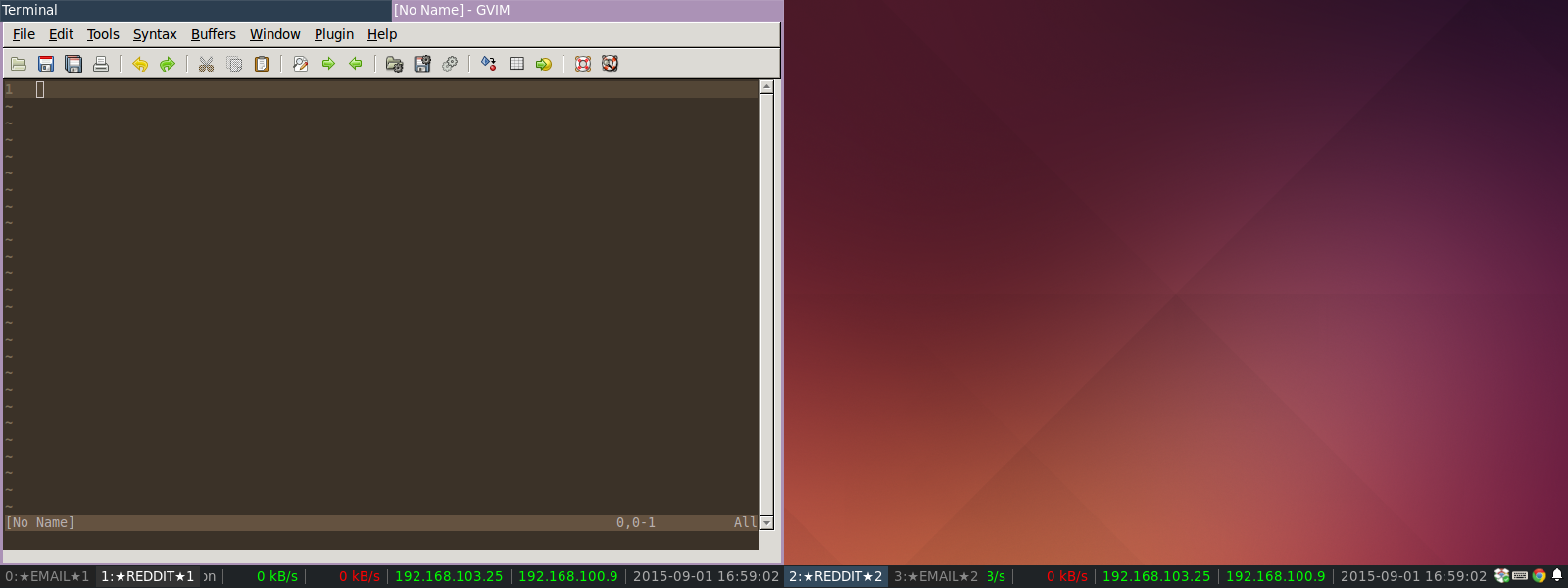Click the vertical scrollbar track in GVim
This screenshot has height=588, width=1568.
point(766,305)
